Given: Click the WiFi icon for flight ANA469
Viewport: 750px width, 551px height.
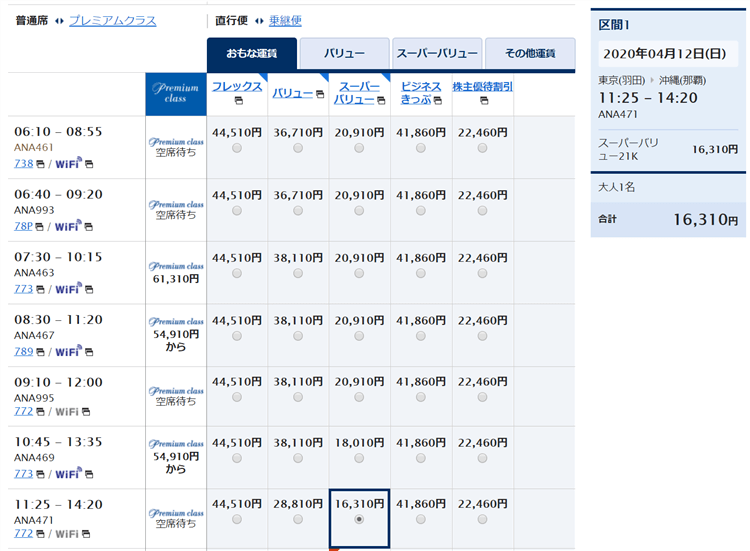Looking at the screenshot, I should [x=68, y=473].
